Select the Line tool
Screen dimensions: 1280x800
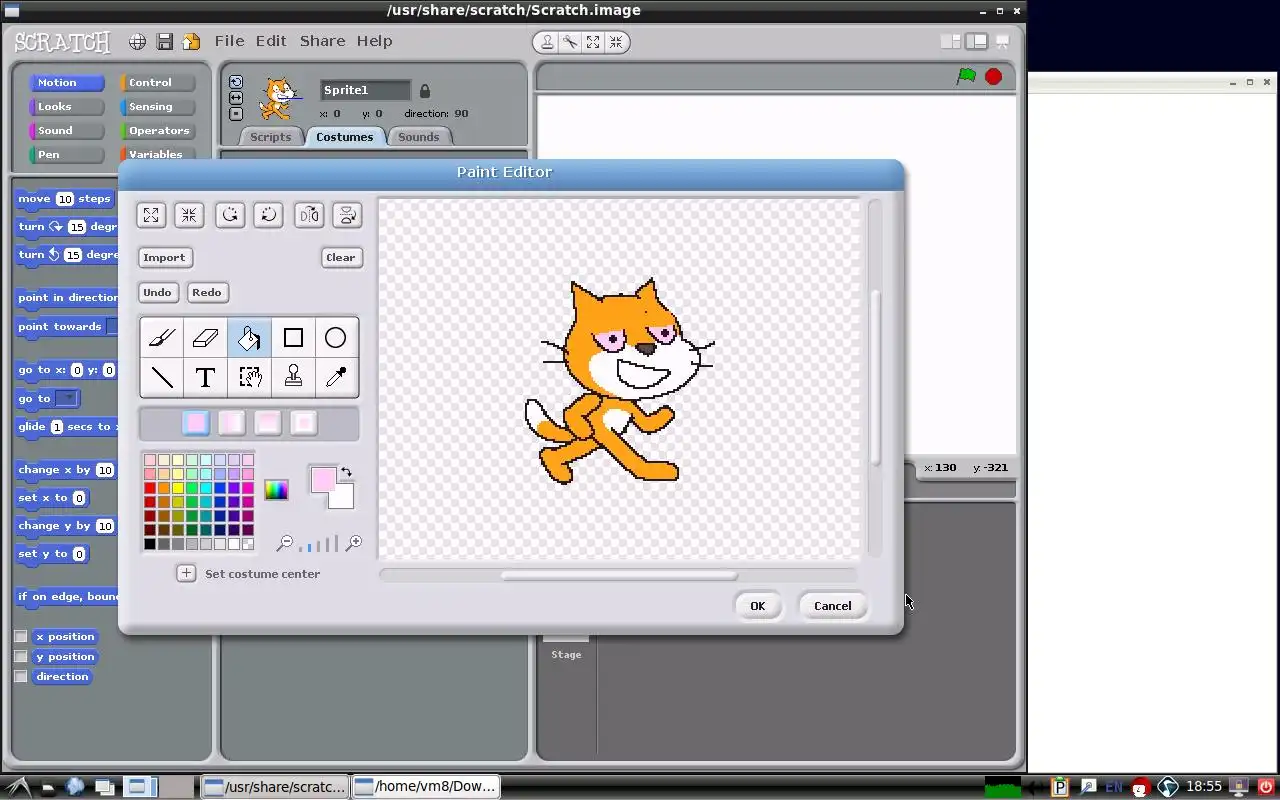[x=162, y=377]
